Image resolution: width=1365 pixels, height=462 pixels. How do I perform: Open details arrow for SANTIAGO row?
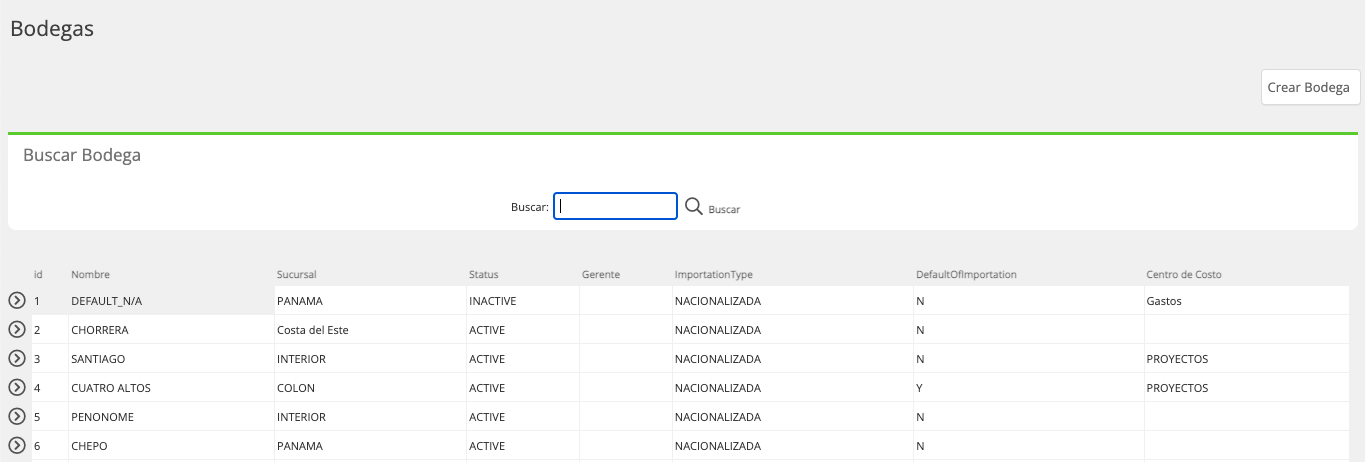(16, 358)
